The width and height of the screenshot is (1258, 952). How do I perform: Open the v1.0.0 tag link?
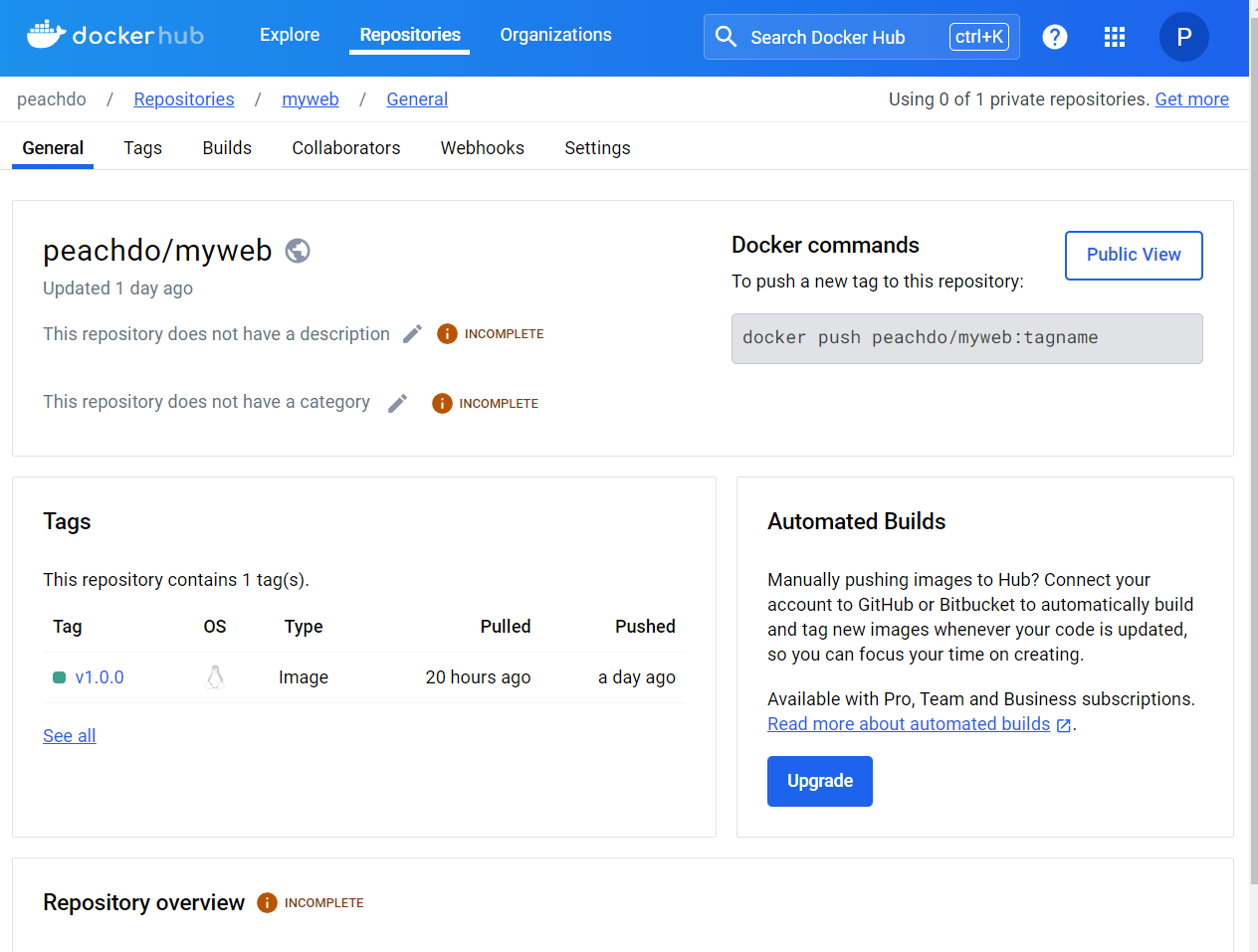point(100,677)
